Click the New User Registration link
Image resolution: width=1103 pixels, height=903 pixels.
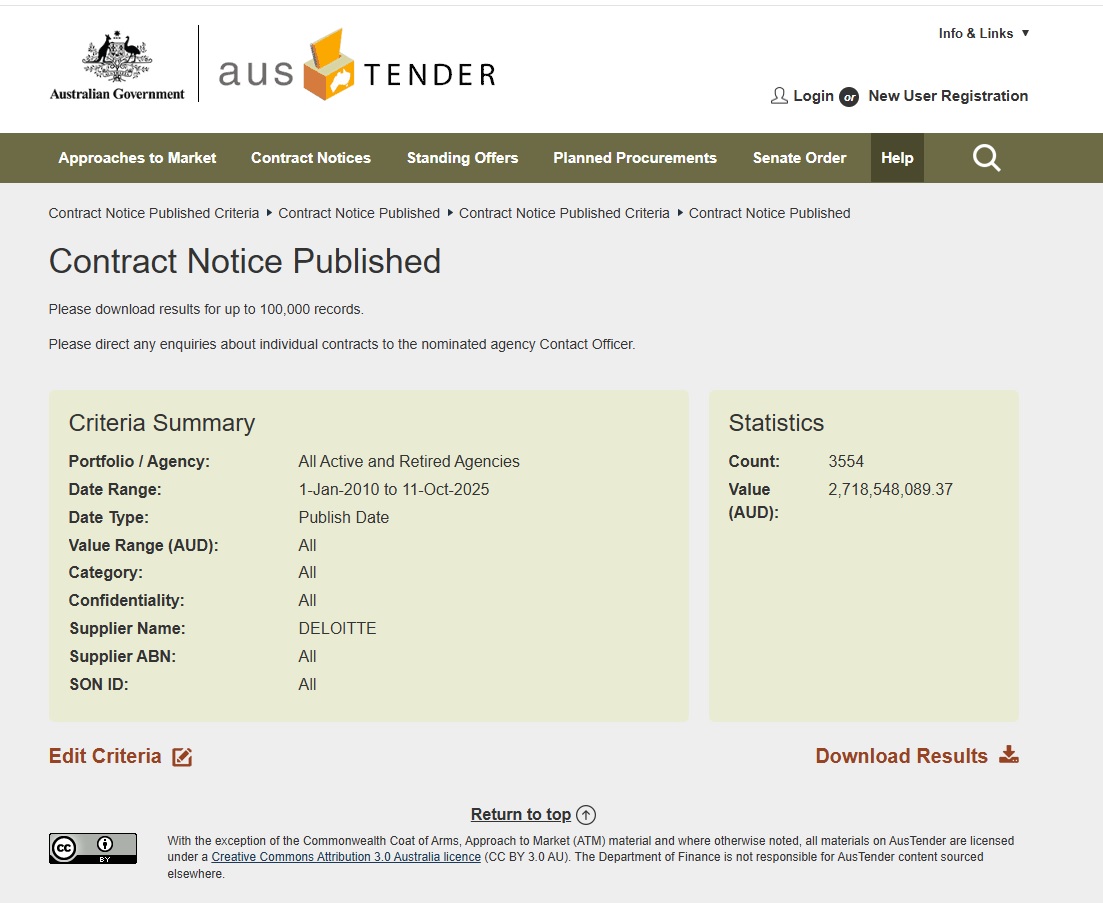coord(948,96)
